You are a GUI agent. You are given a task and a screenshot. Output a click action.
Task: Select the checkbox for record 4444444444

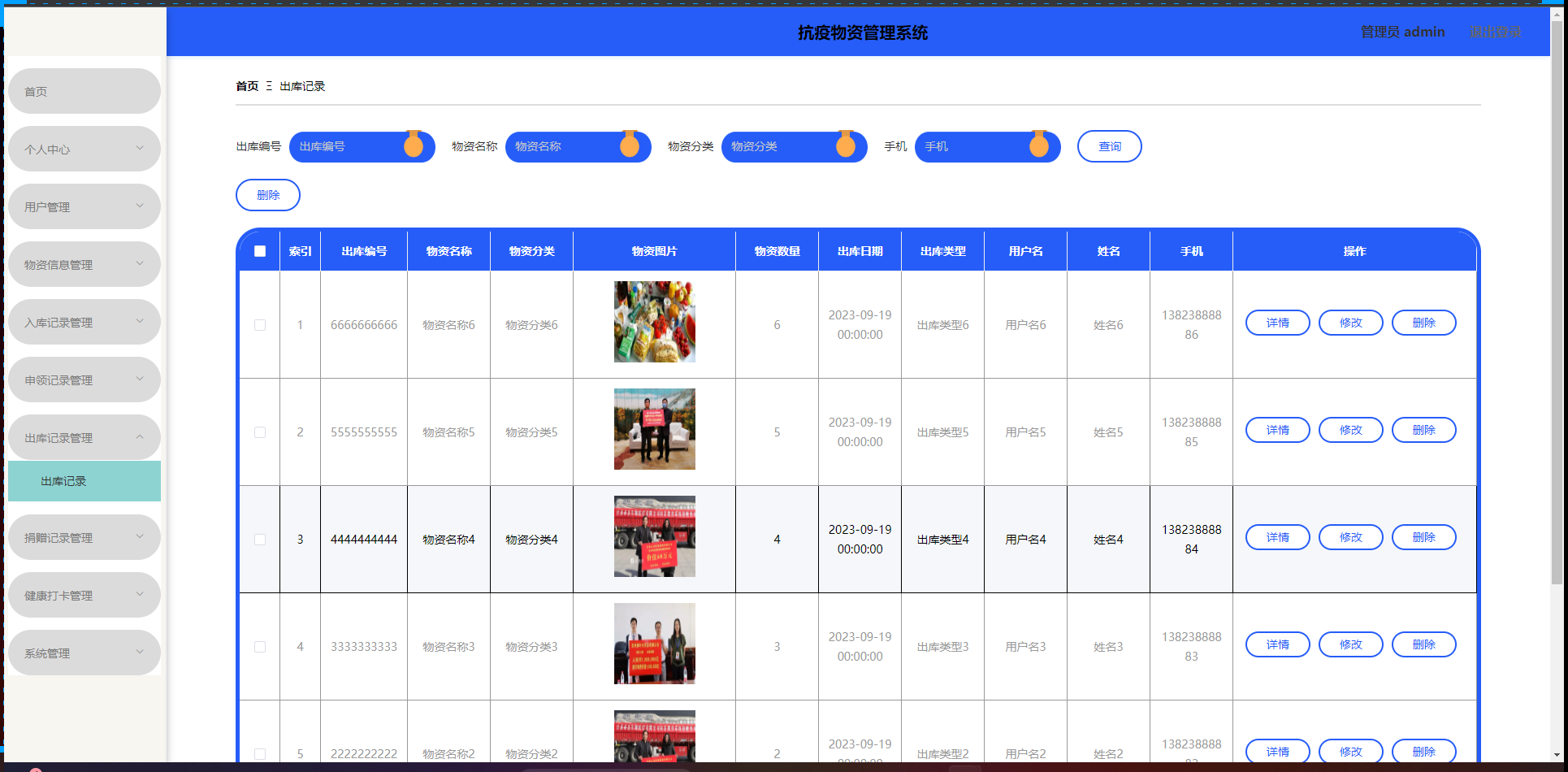point(260,540)
